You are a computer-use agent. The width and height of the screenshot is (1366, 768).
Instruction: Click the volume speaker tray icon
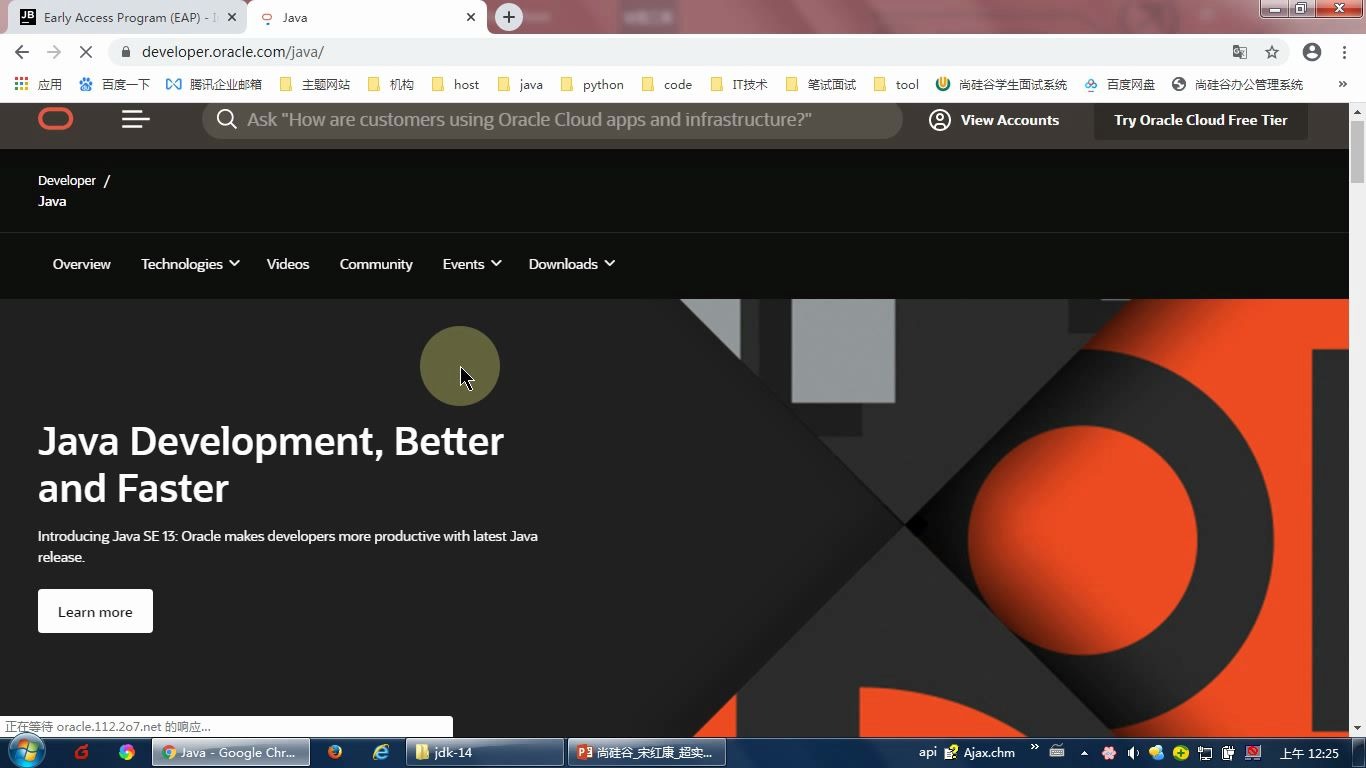pyautogui.click(x=1133, y=753)
